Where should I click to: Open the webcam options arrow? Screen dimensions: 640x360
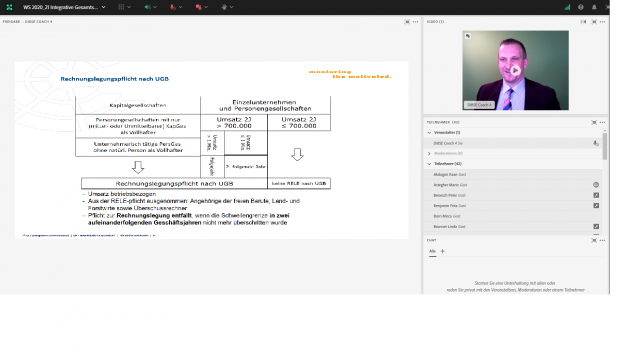pos(206,7)
